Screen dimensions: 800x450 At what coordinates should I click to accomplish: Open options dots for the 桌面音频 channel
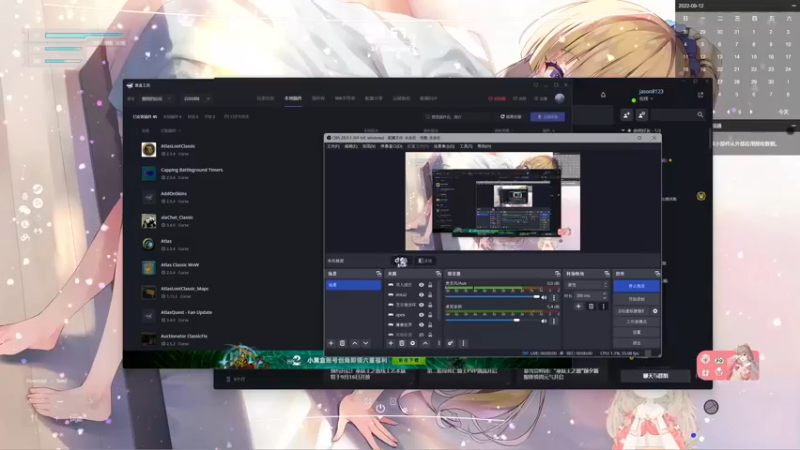click(x=554, y=321)
